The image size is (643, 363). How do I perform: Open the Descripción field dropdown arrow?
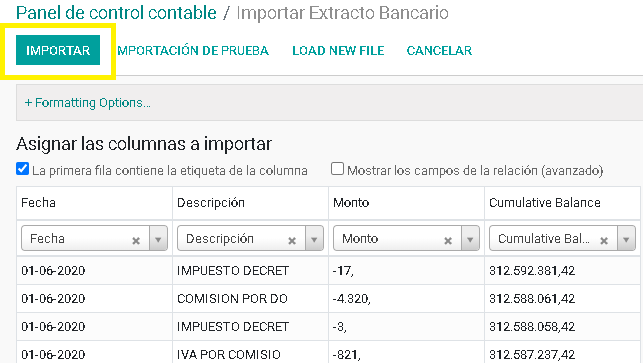(x=314, y=238)
